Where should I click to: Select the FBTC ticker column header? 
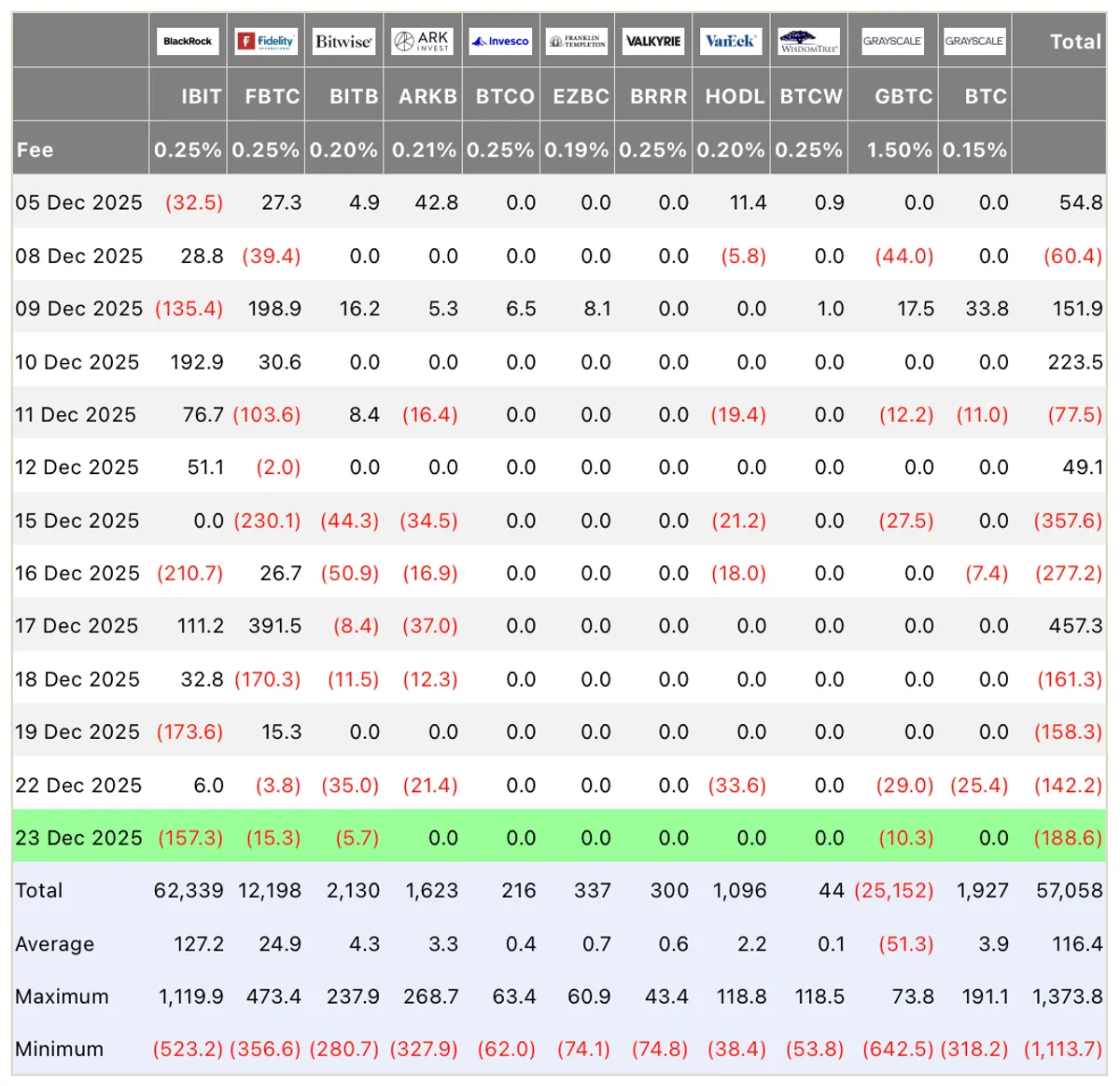click(x=273, y=96)
